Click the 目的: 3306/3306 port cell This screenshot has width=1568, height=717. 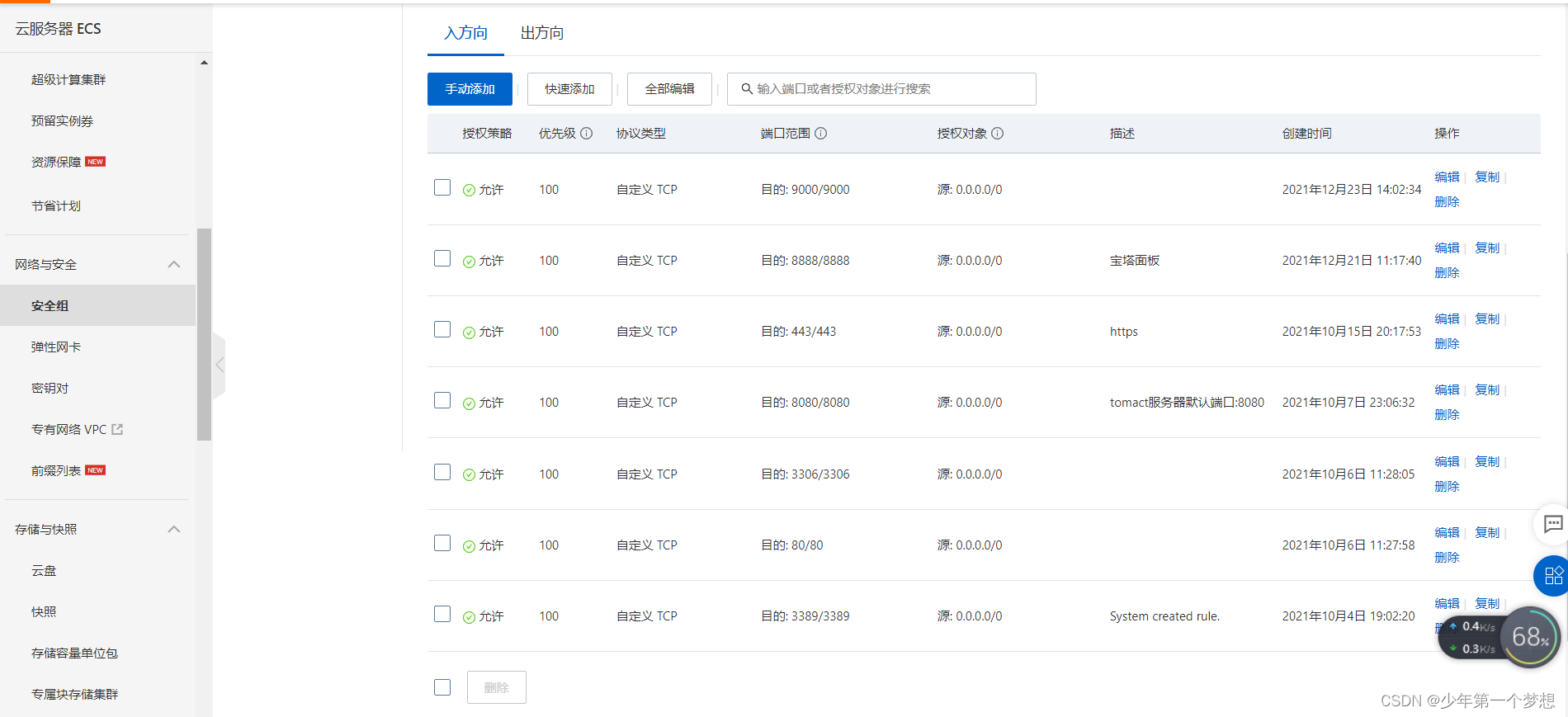[x=805, y=474]
